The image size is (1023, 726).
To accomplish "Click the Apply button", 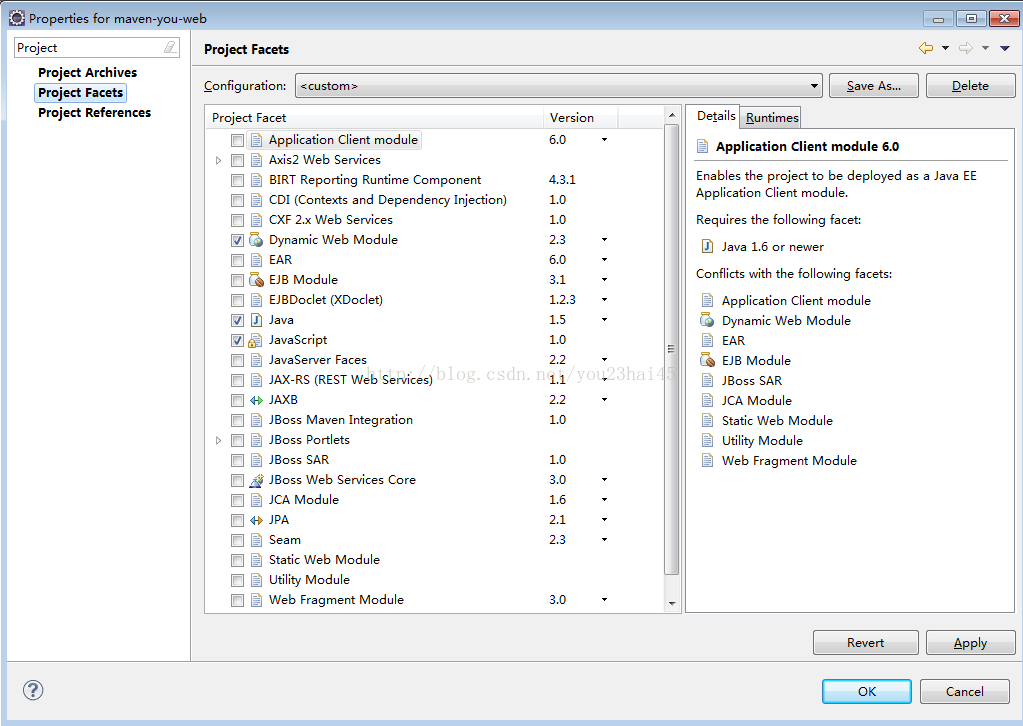I will (x=970, y=643).
